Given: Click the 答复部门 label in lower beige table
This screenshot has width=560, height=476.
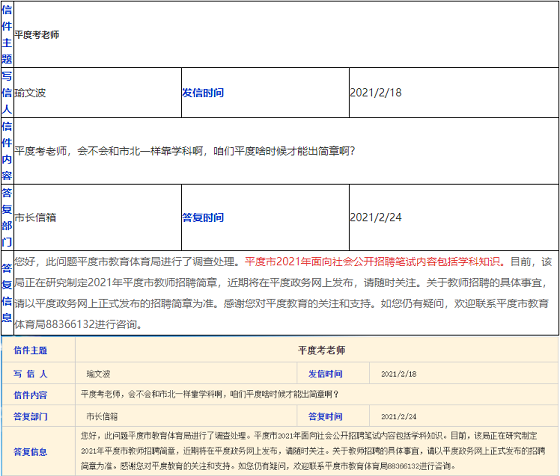Looking at the screenshot, I should [30, 416].
